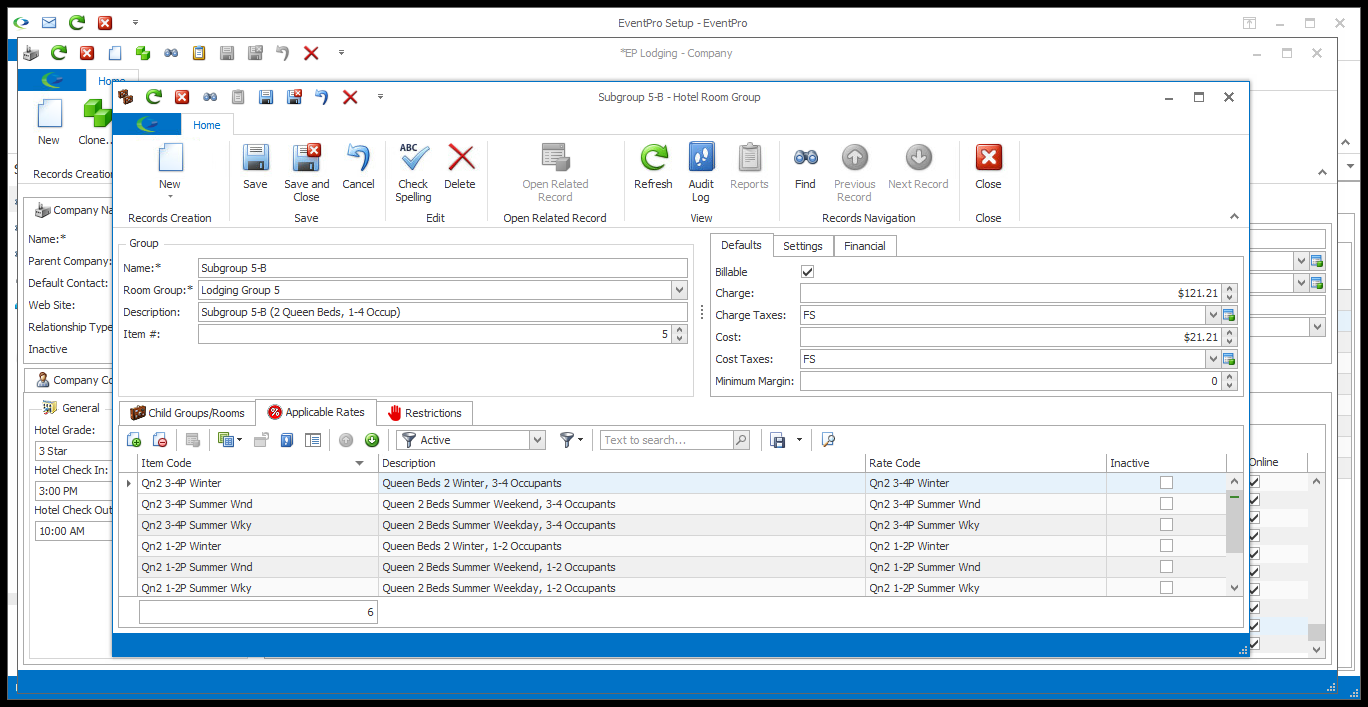Check Inactive for Qn2 1-2P Summer Wky row
The width and height of the screenshot is (1368, 707).
point(1166,588)
